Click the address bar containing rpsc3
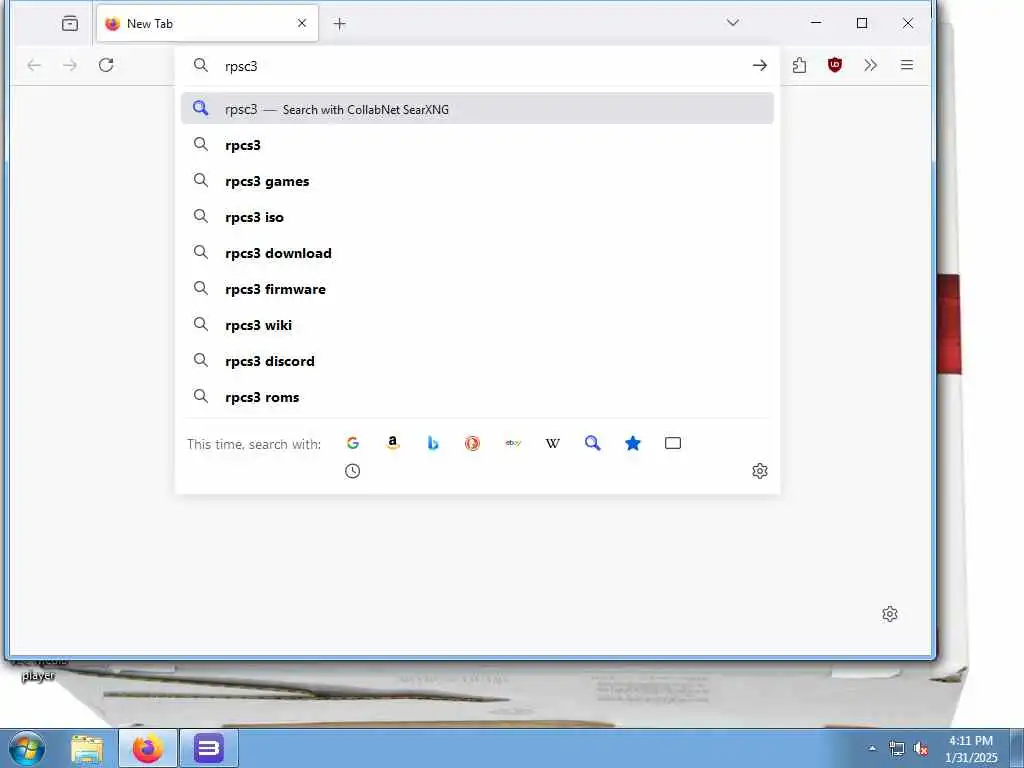1024x768 pixels. pyautogui.click(x=477, y=66)
